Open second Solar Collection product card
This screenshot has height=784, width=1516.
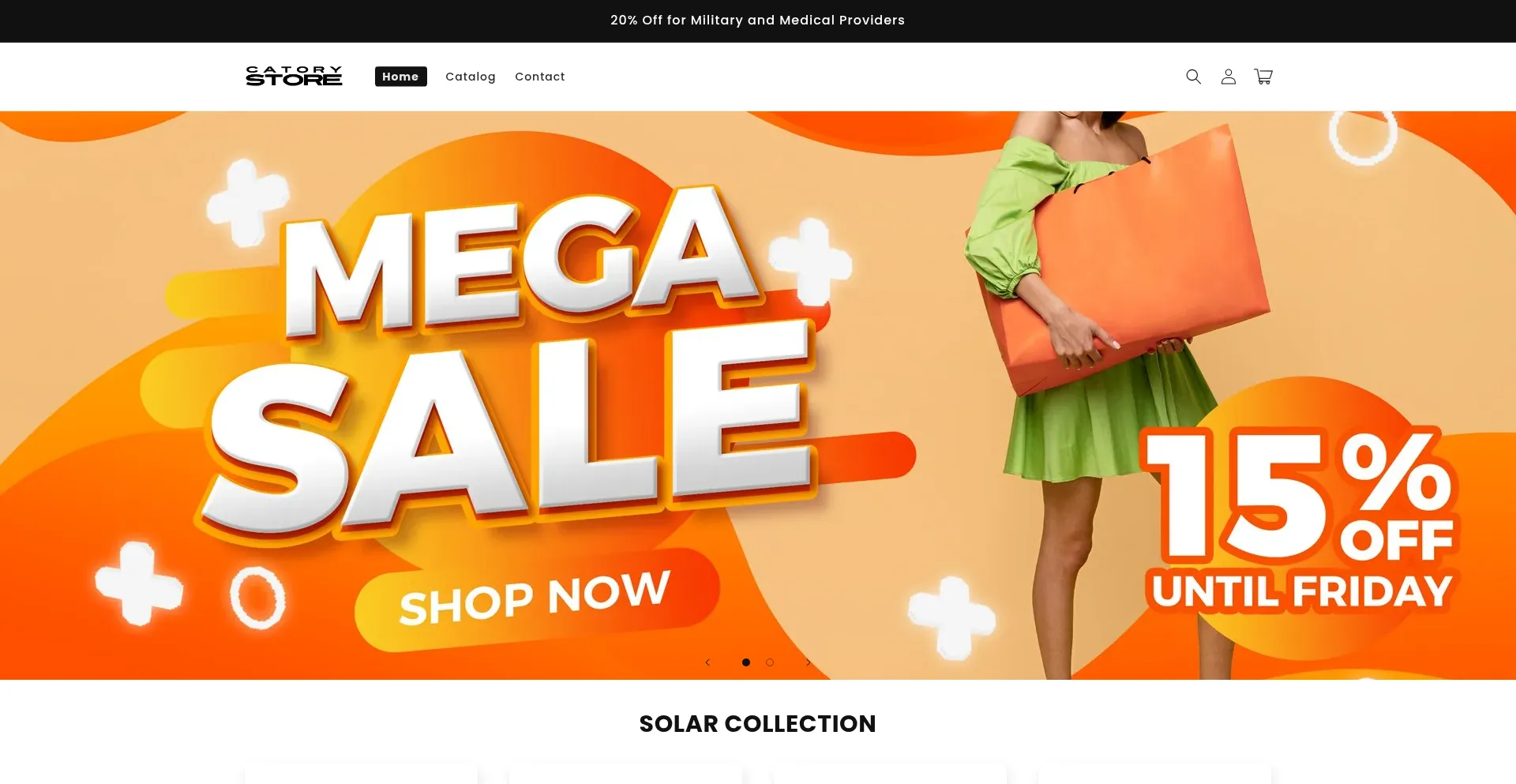(625, 774)
